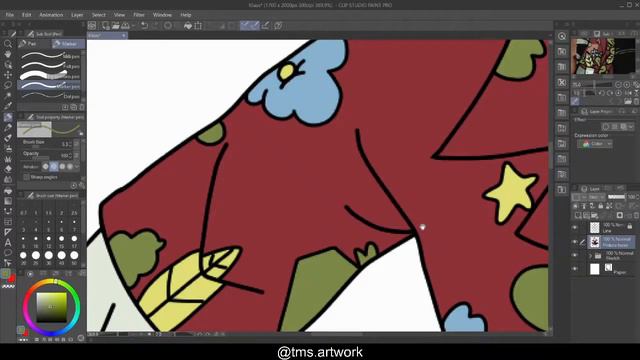The height and width of the screenshot is (360, 640).
Task: Click the Brush Size stepper arrows
Action: pos(71,144)
